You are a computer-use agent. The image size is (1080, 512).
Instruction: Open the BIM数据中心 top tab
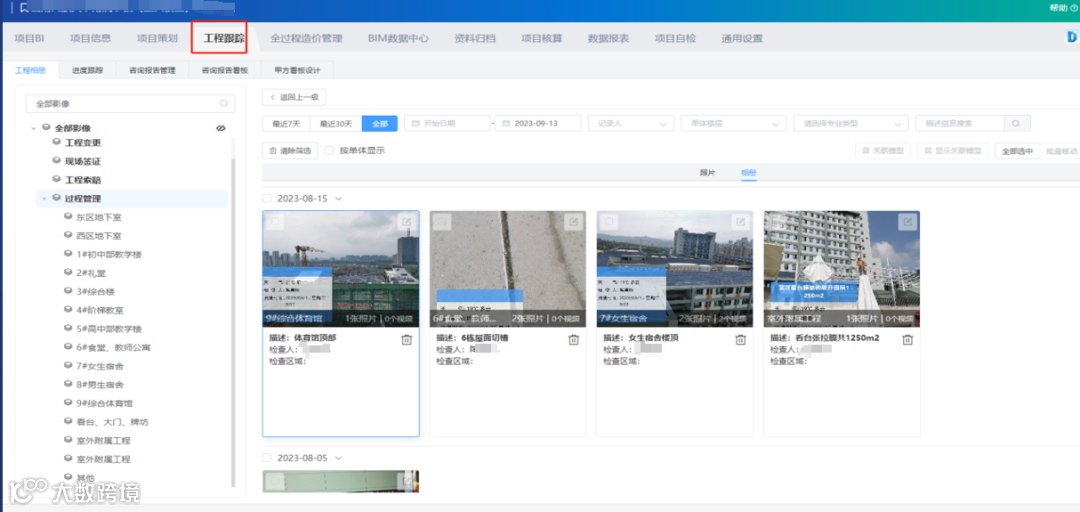pos(398,39)
